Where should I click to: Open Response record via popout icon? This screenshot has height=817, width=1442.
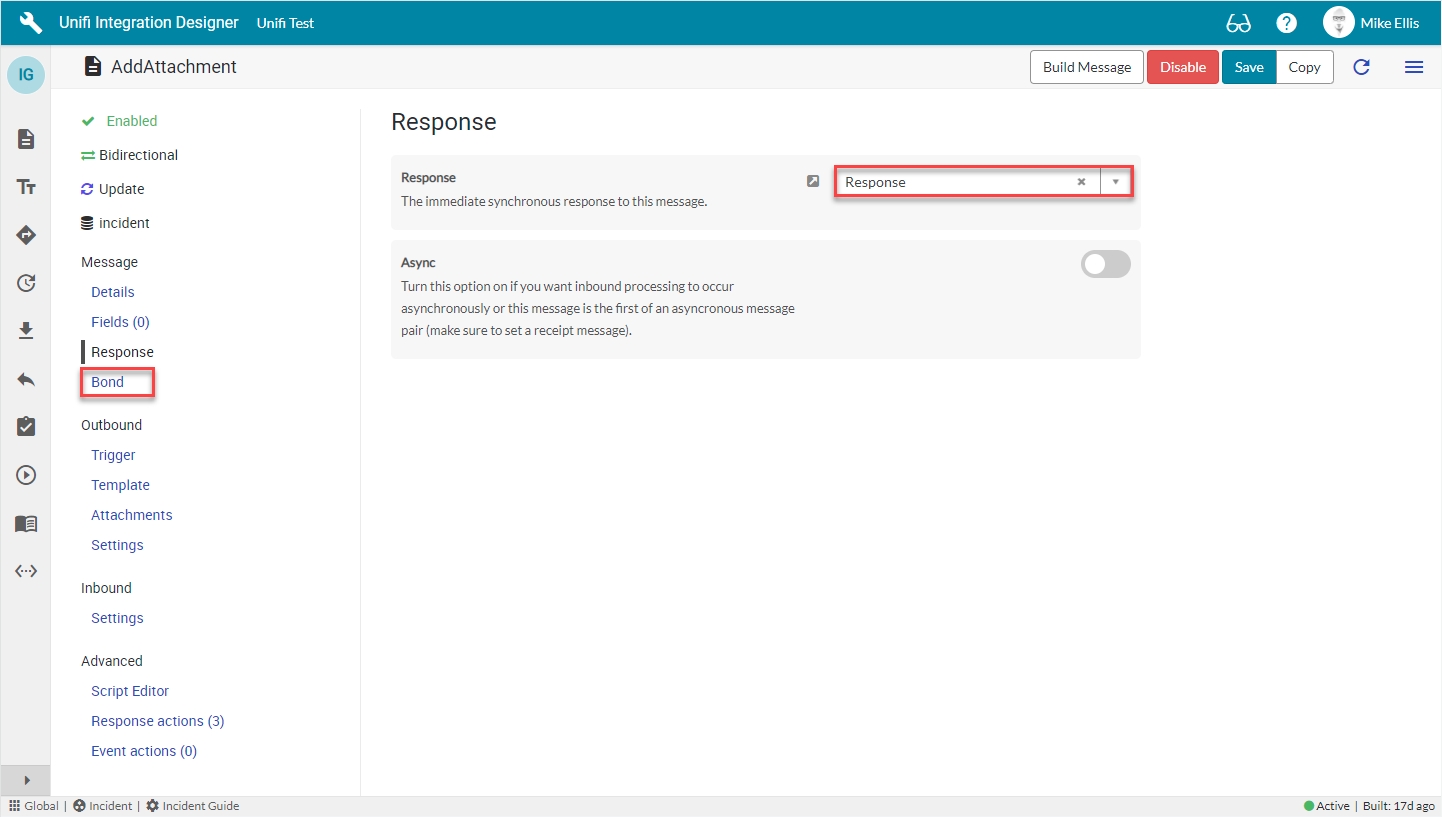pos(813,181)
